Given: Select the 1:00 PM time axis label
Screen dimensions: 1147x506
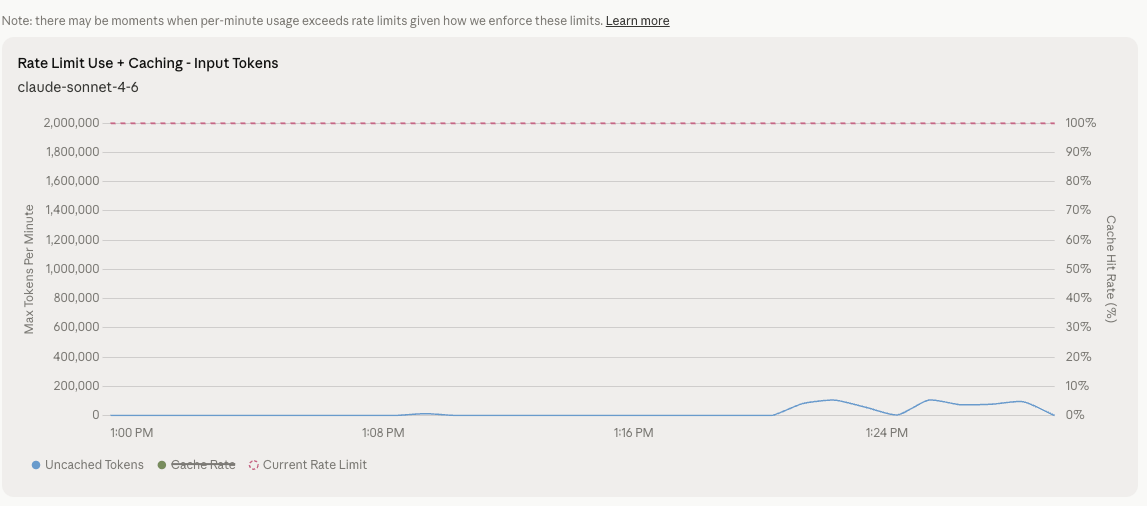Looking at the screenshot, I should (x=131, y=433).
